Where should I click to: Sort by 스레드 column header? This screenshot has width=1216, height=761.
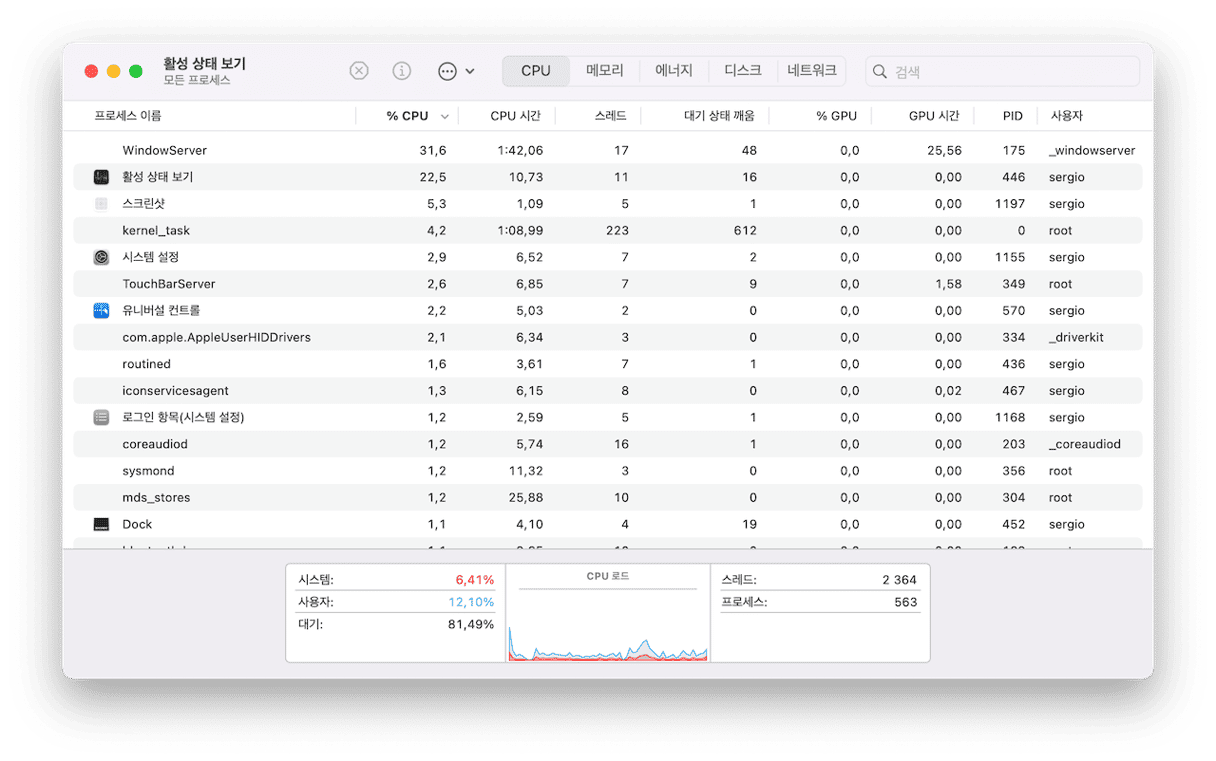click(610, 116)
